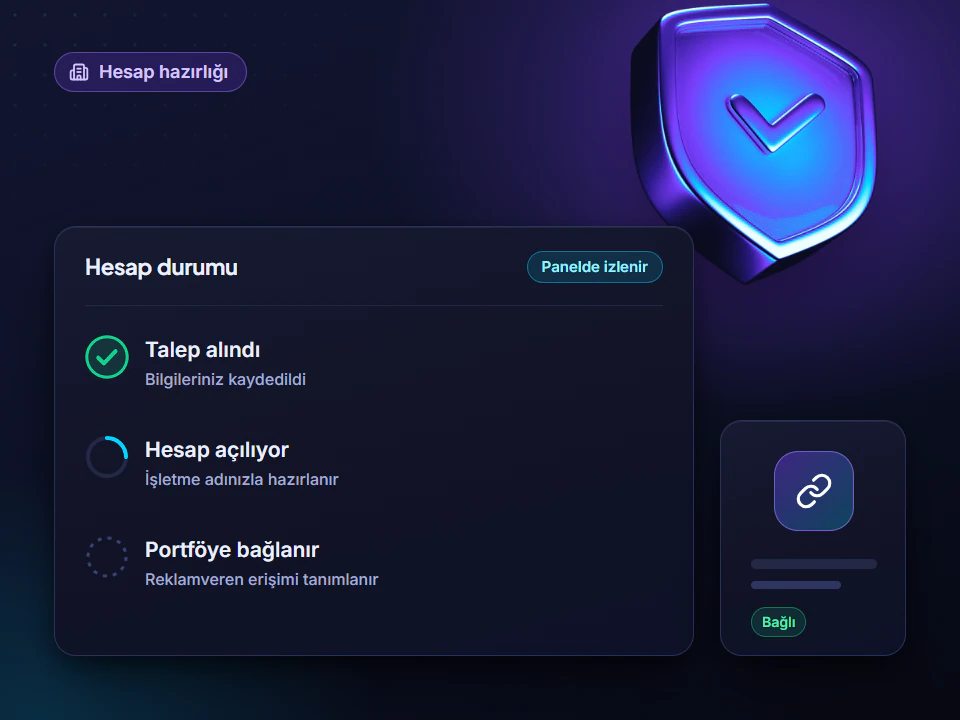The width and height of the screenshot is (960, 720).
Task: Select the Hesap açılıyor step title
Action: click(x=217, y=450)
